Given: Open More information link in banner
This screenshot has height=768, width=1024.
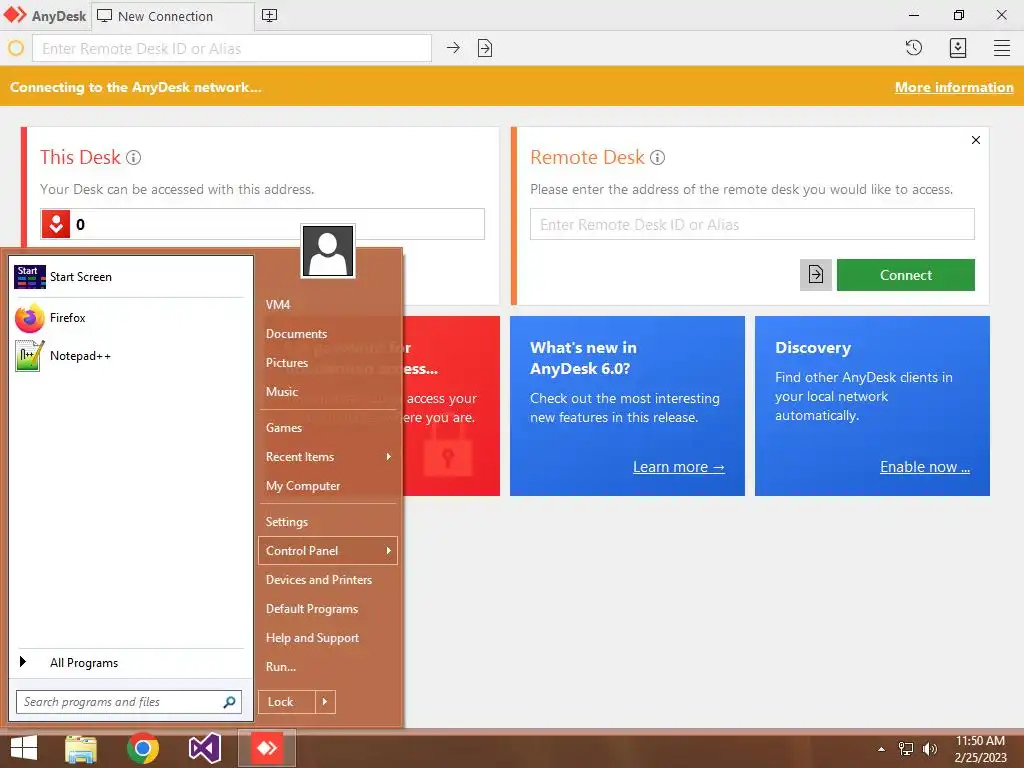Looking at the screenshot, I should tap(954, 88).
